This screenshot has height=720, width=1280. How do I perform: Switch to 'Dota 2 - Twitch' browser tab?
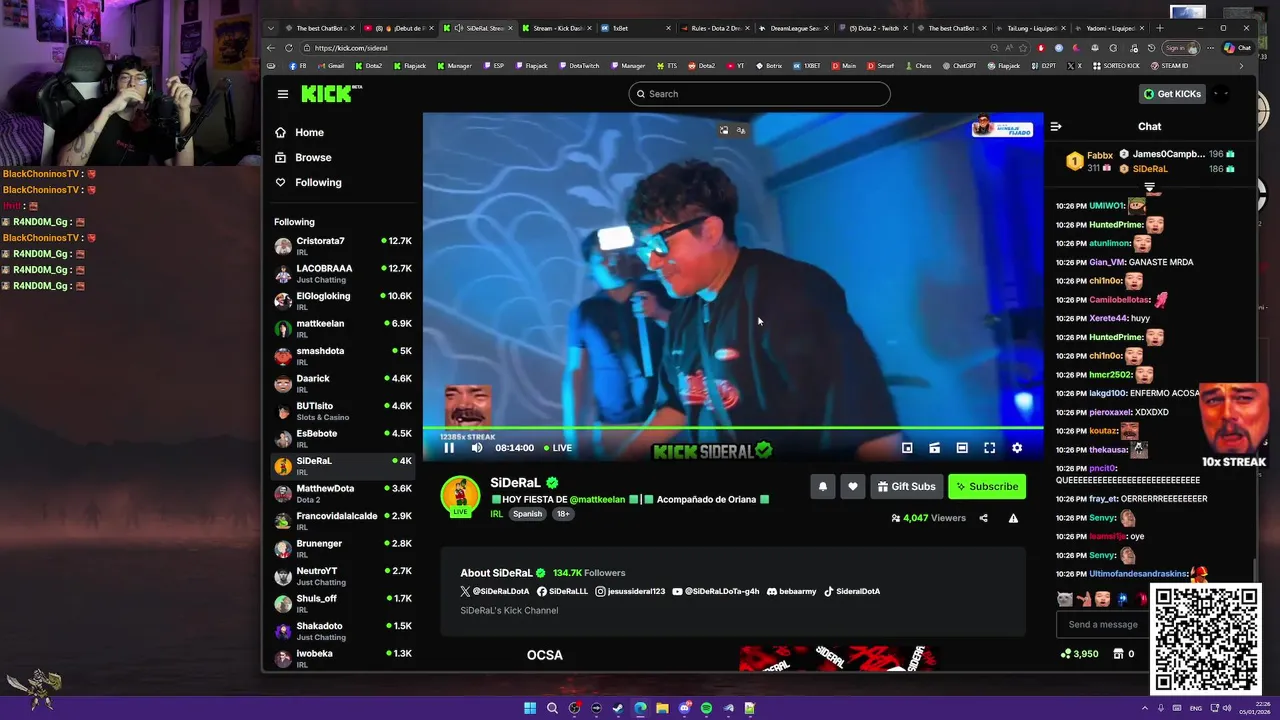[x=872, y=28]
